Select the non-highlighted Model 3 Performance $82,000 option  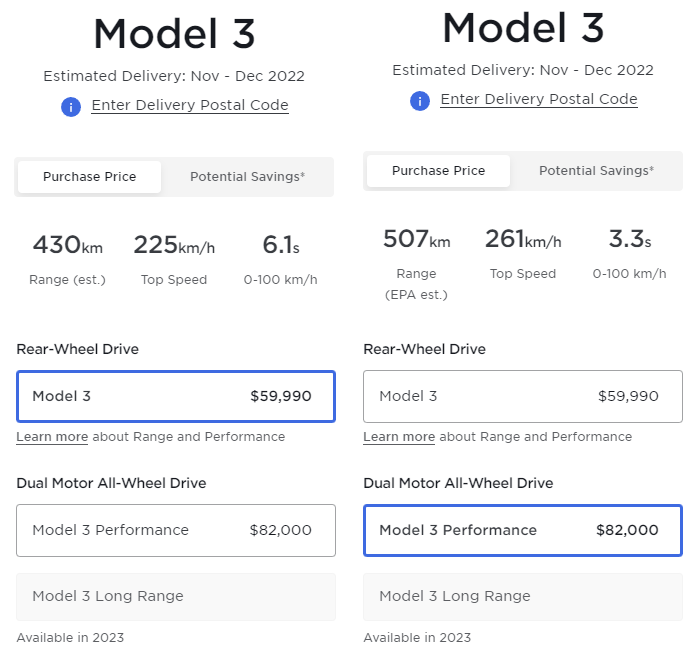[x=175, y=531]
